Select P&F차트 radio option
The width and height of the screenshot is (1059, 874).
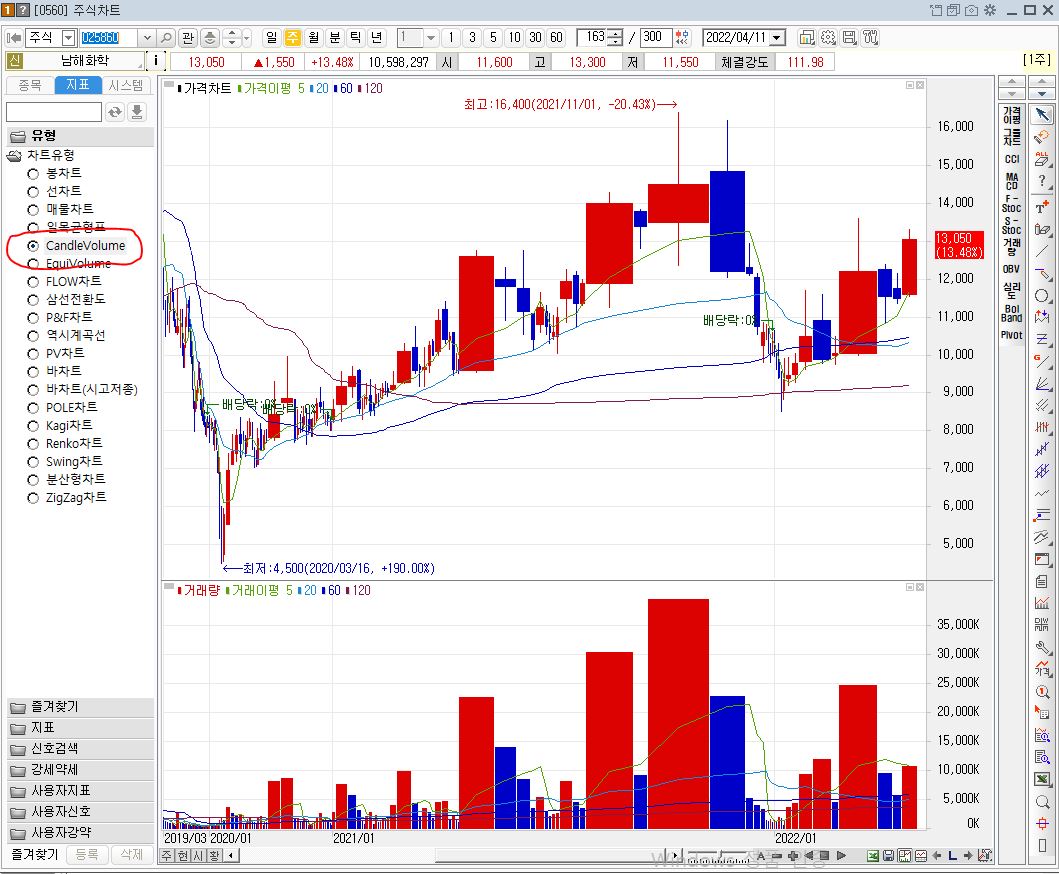[33, 318]
